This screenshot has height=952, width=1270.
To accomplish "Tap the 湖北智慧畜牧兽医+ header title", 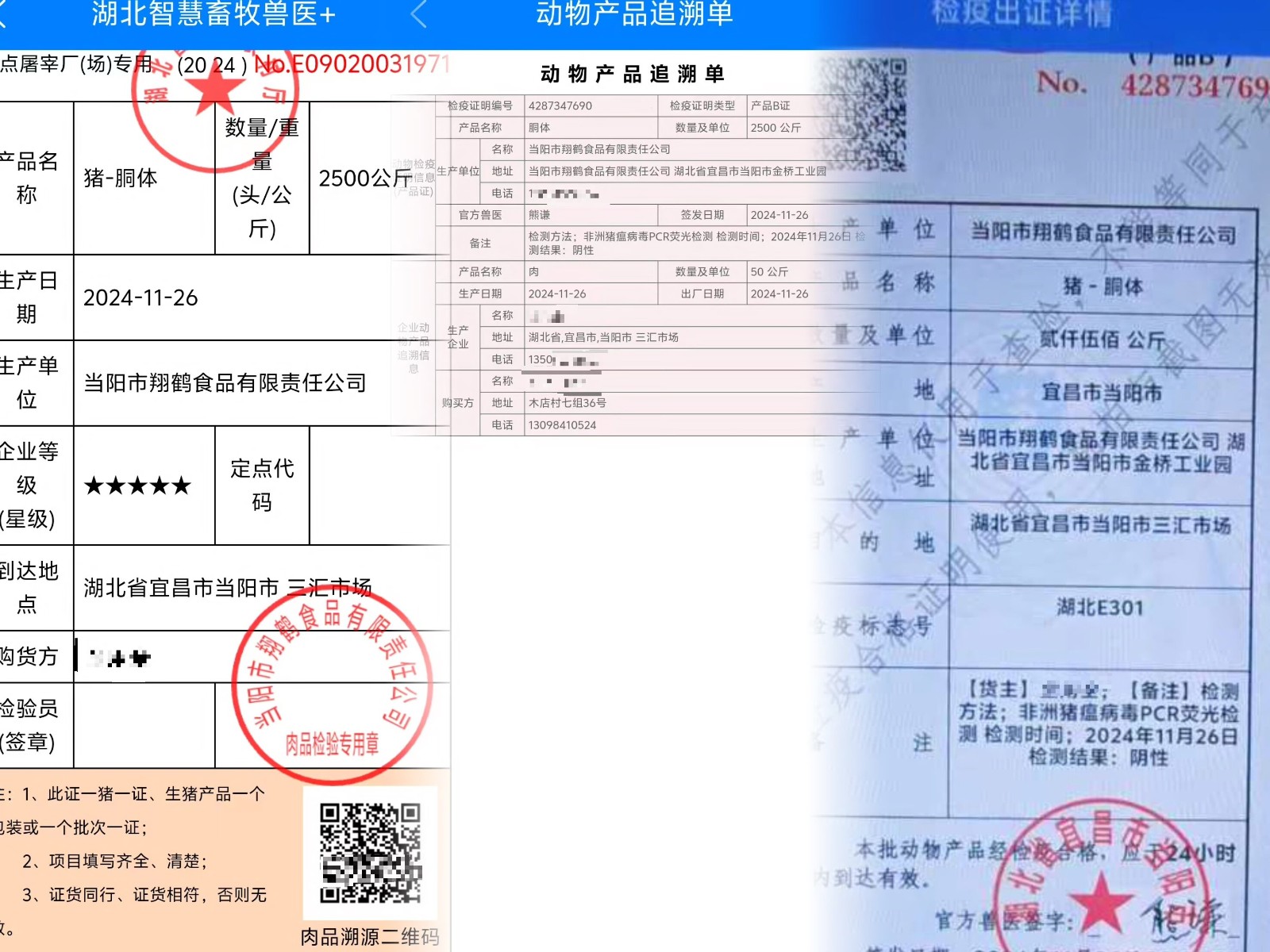I will click(x=214, y=14).
